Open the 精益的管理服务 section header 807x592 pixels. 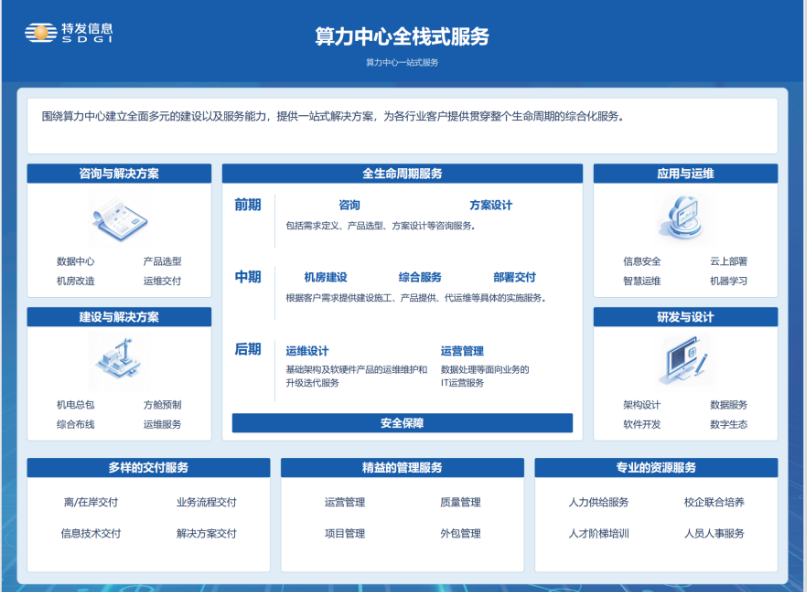(x=402, y=467)
